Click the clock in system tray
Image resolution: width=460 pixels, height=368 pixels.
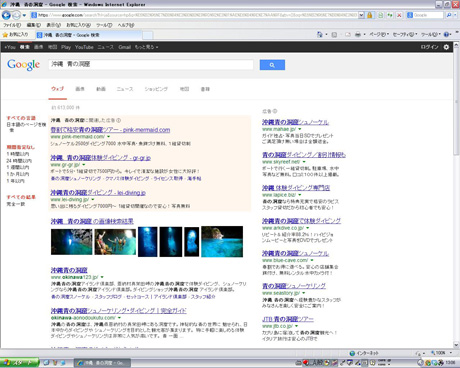click(x=450, y=362)
